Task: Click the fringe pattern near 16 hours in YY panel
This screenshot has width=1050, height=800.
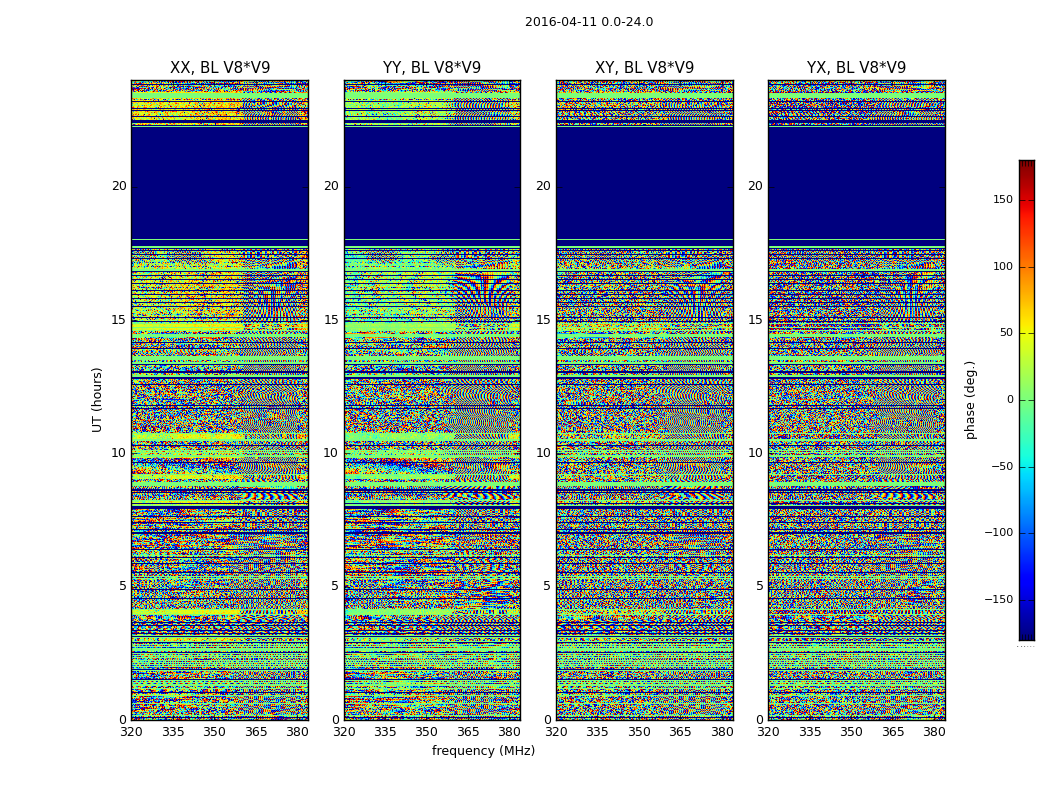Action: [487, 295]
